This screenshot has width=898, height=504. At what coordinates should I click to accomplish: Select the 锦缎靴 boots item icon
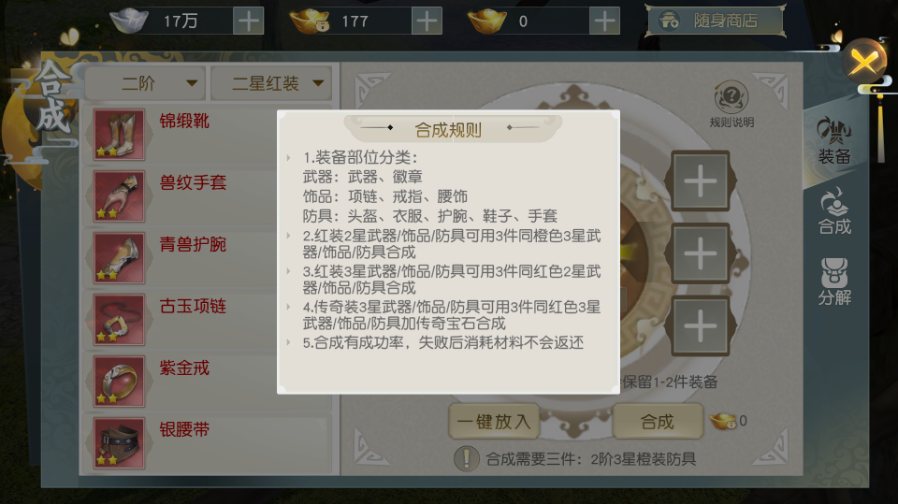pos(119,135)
